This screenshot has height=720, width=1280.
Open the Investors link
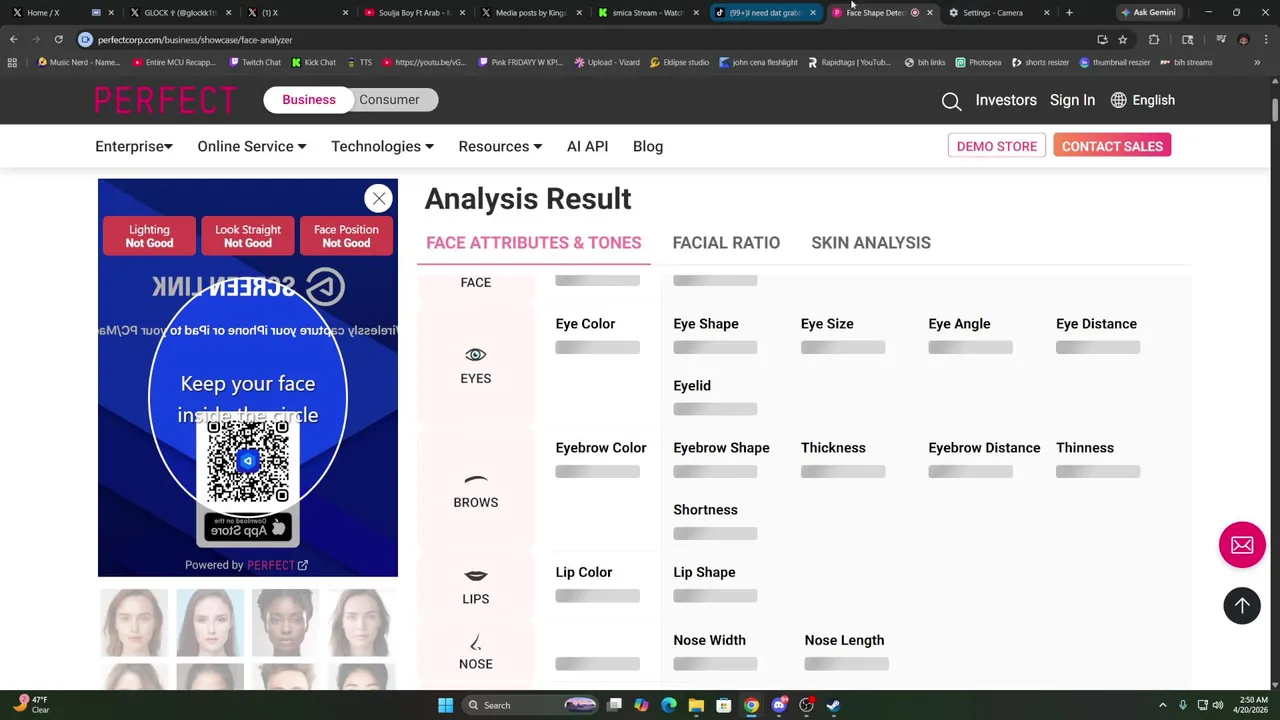(x=1006, y=100)
